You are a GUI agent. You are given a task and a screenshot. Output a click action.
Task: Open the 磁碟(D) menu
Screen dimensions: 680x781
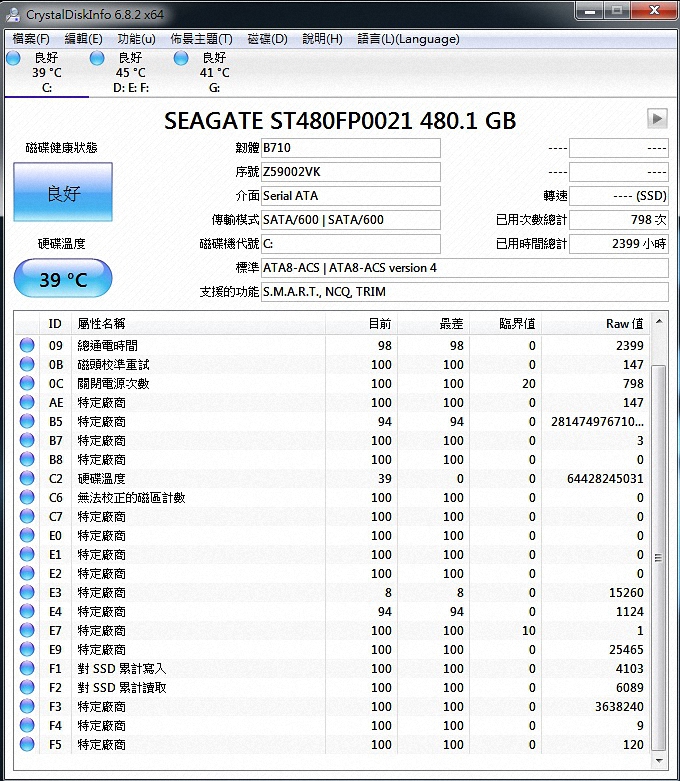point(268,39)
